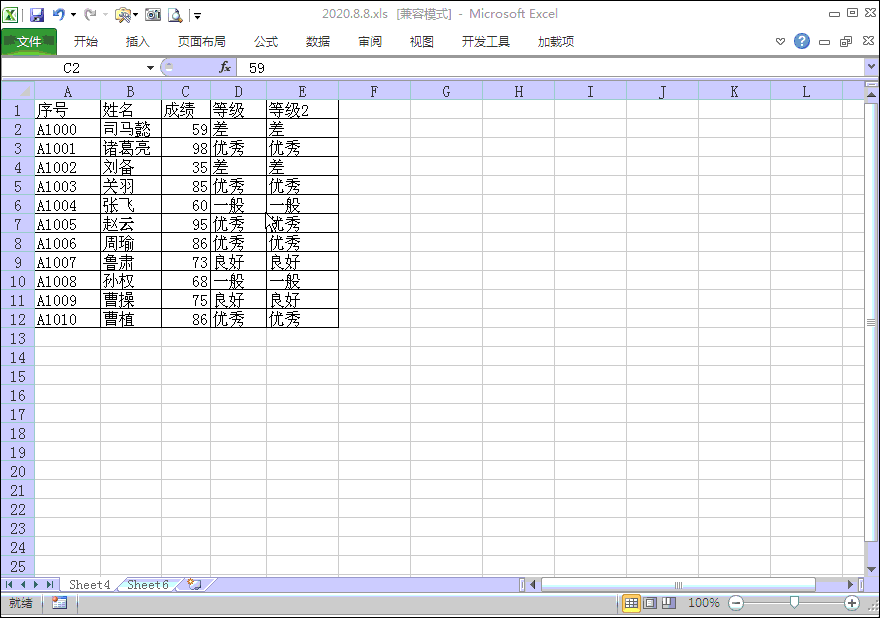
Task: Switch to Sheet6 worksheet tab
Action: 148,584
